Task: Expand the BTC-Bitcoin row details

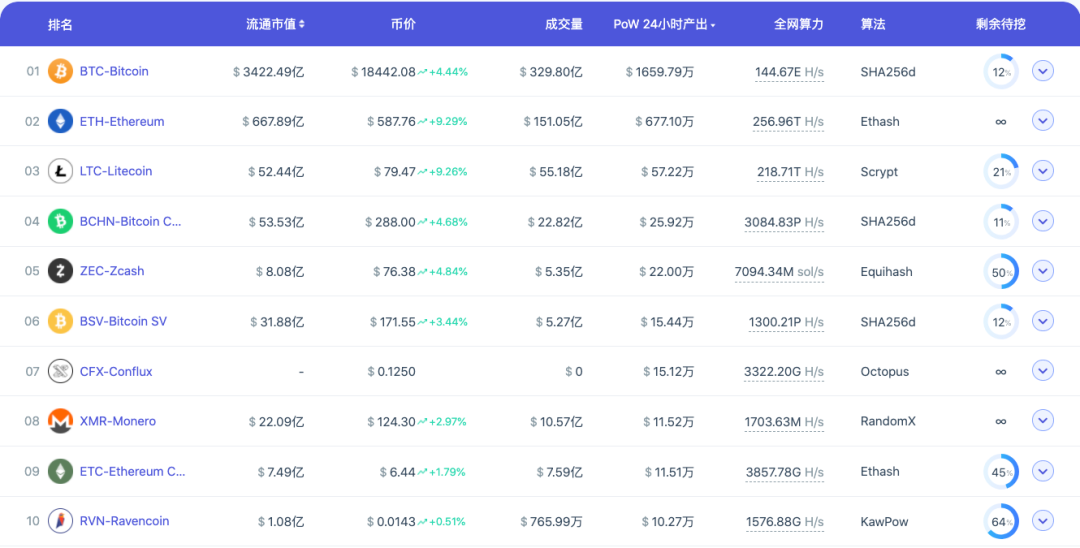Action: click(1043, 70)
